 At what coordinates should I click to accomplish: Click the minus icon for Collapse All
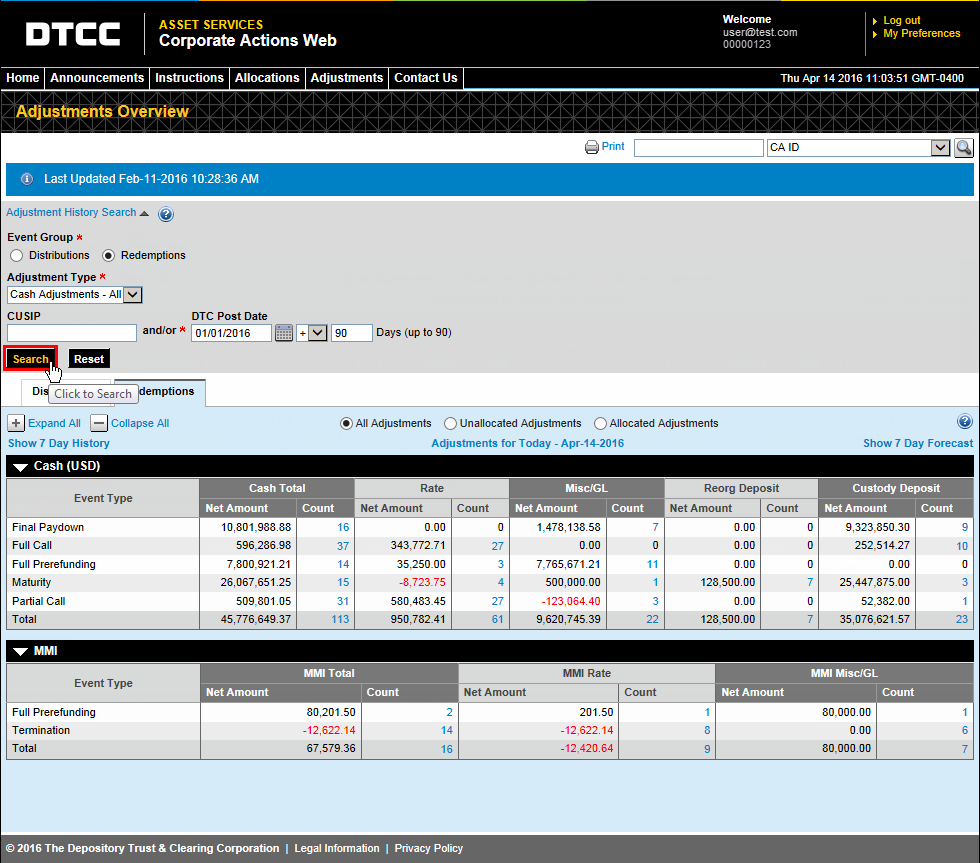(99, 423)
